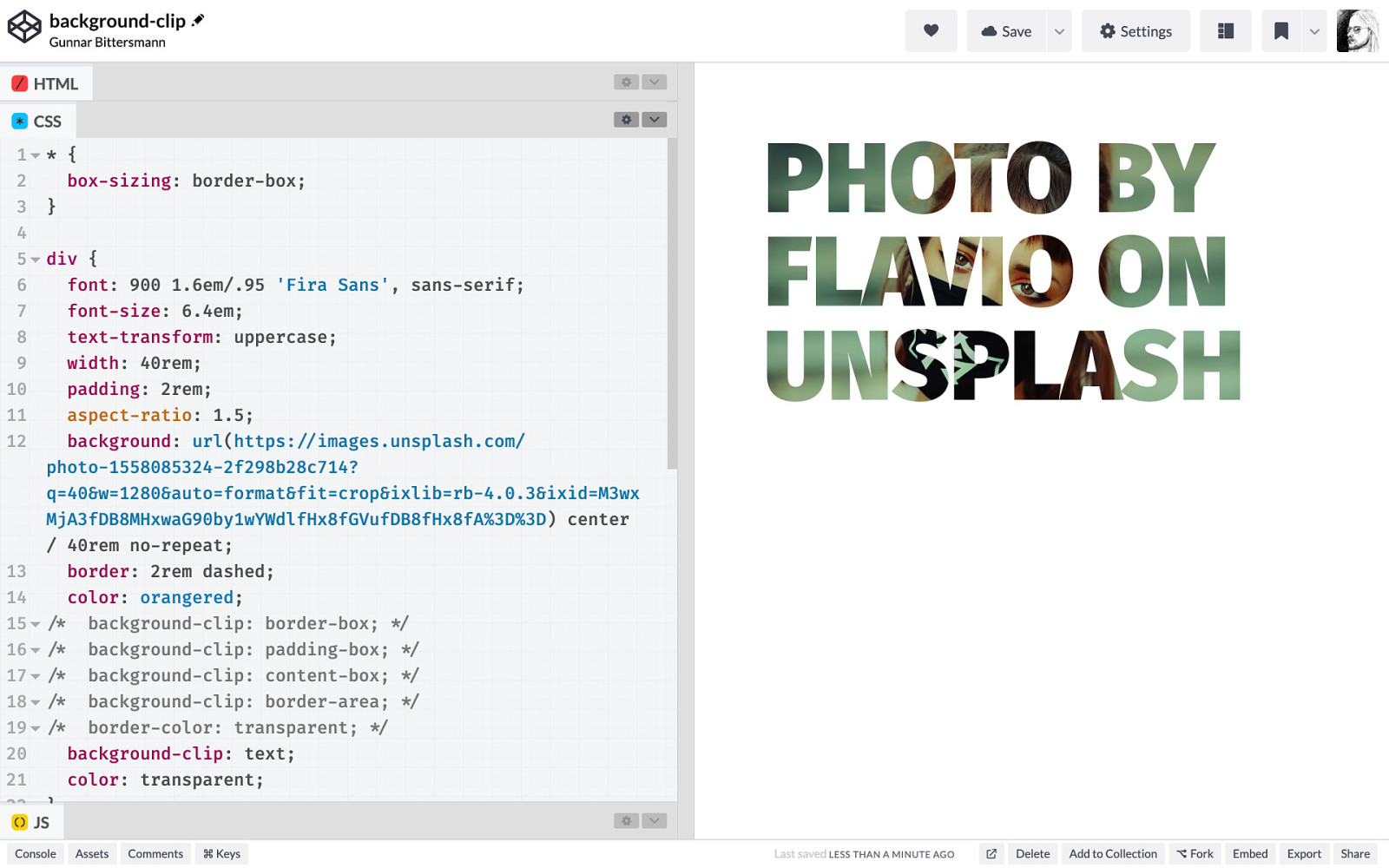
Task: Change editor view layout icon
Action: [x=1226, y=31]
